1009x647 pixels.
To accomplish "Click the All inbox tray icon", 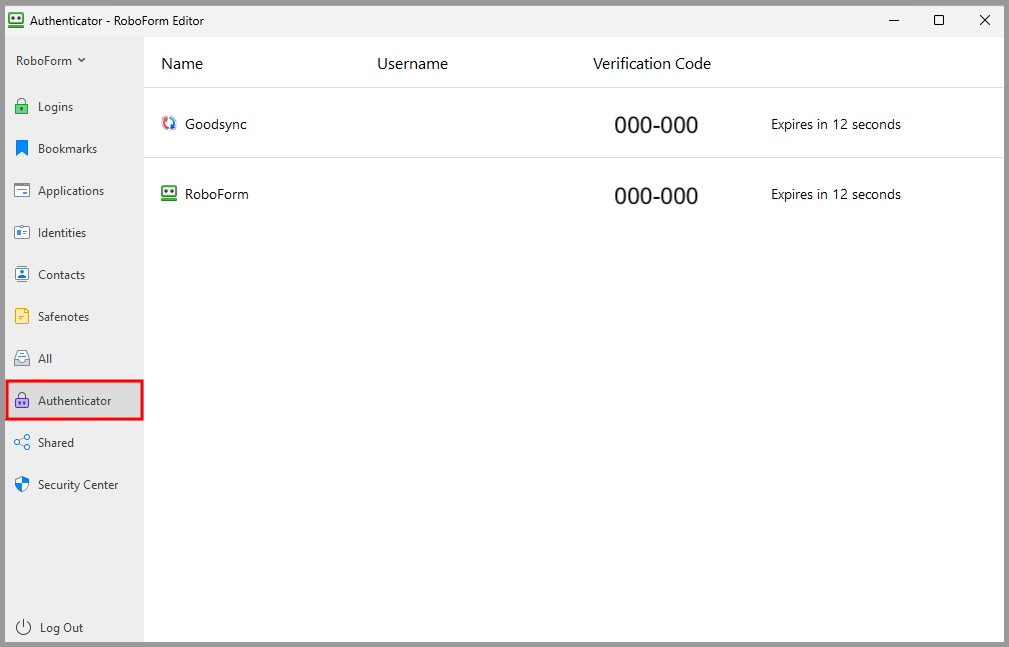I will click(22, 358).
